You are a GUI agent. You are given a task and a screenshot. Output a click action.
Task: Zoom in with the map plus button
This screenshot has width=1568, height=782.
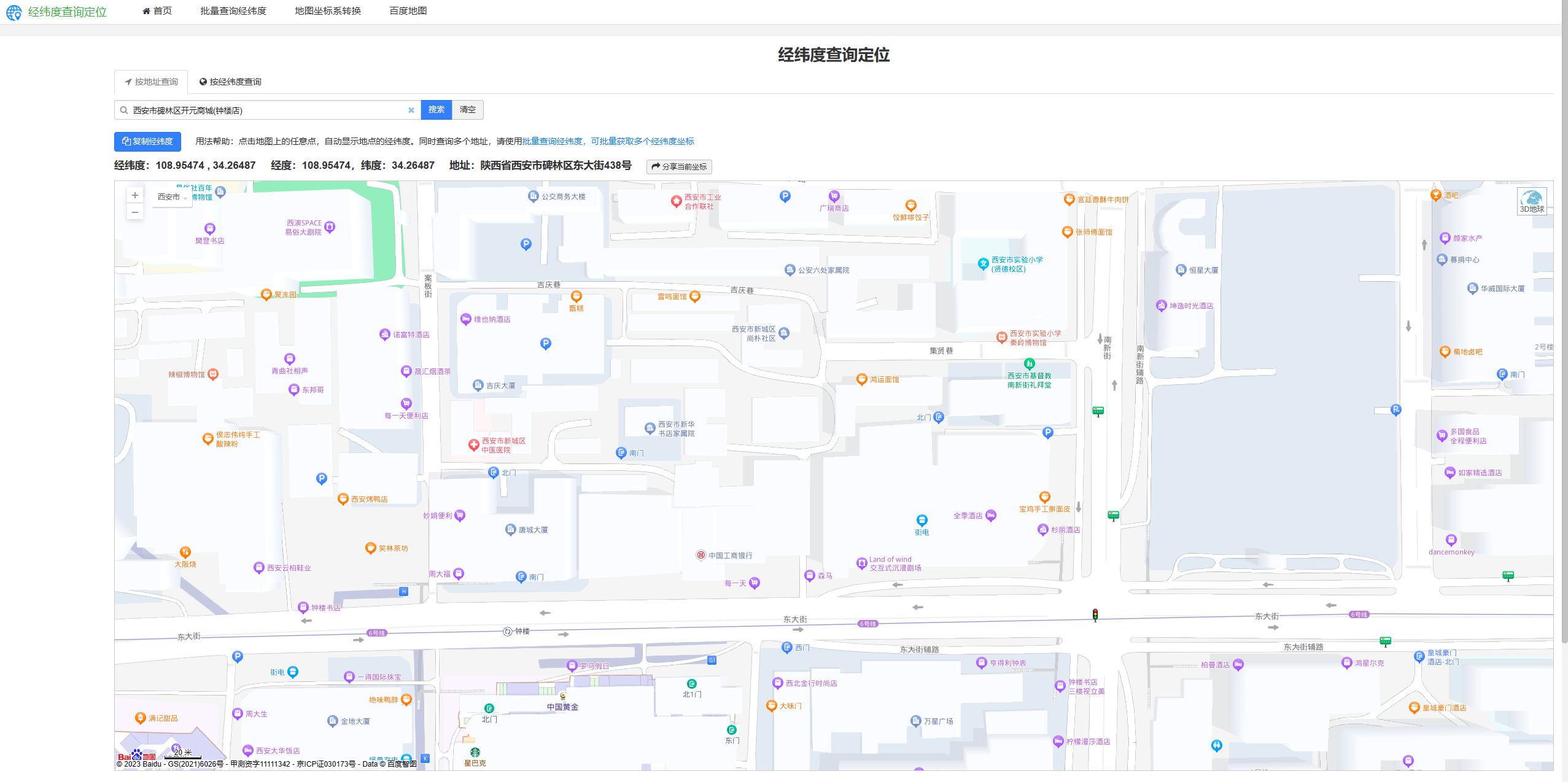coord(135,195)
